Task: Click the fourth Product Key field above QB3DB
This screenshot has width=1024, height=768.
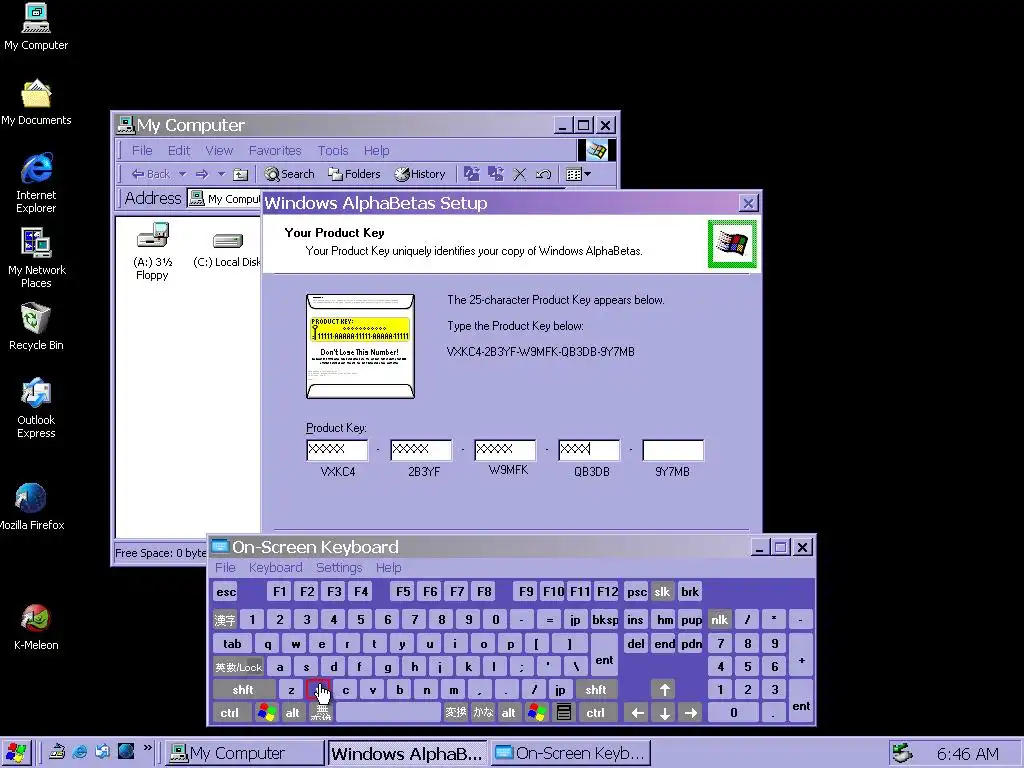Action: [x=589, y=449]
